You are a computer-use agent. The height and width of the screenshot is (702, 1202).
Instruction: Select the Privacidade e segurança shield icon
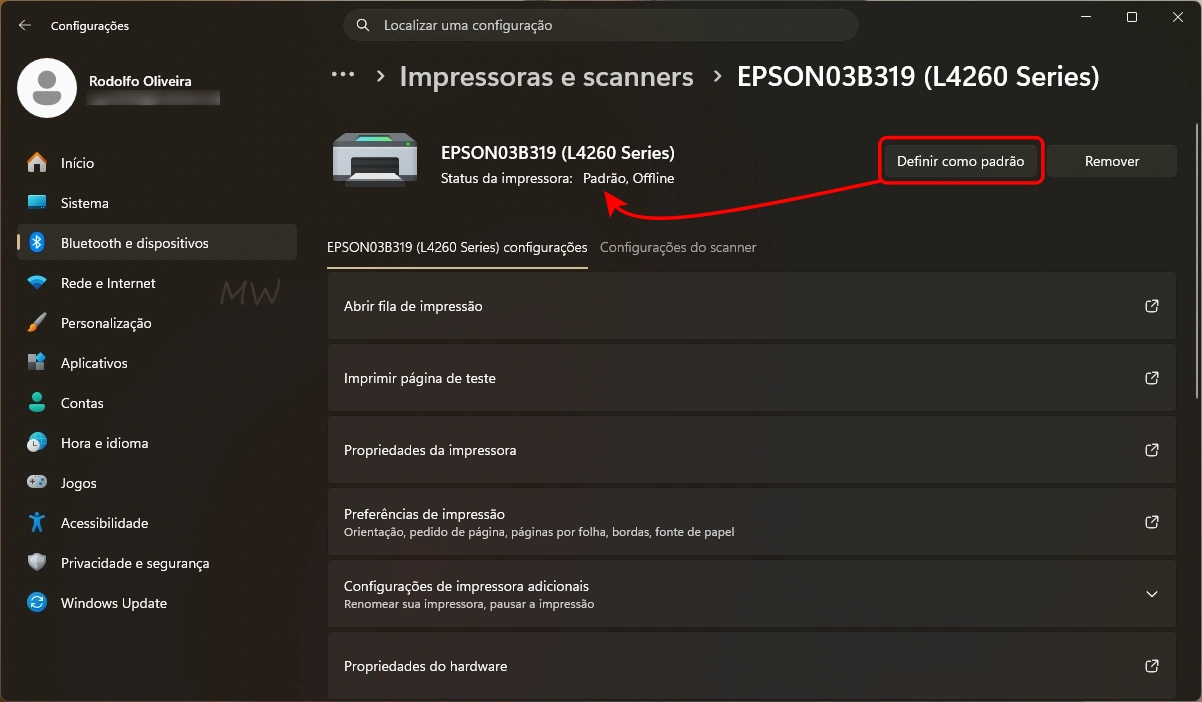click(x=37, y=563)
